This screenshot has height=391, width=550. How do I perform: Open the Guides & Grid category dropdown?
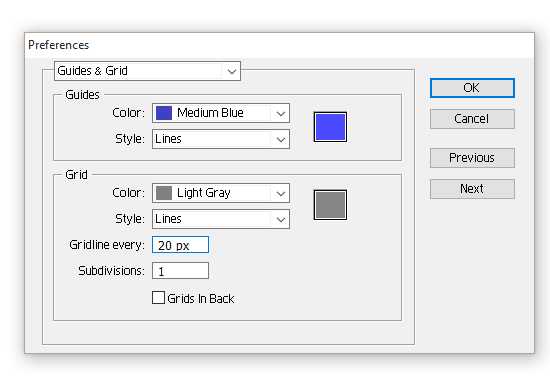(147, 71)
